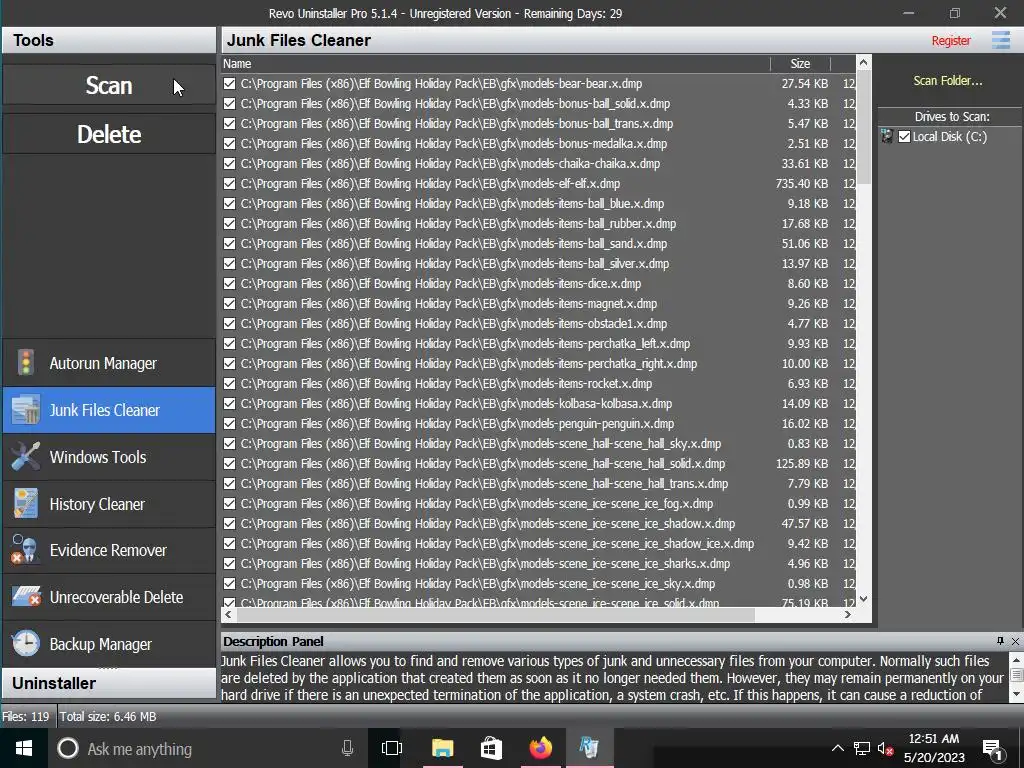Screen dimensions: 1024x768
Task: Open Windows Tools wrench icon
Action: [26, 457]
